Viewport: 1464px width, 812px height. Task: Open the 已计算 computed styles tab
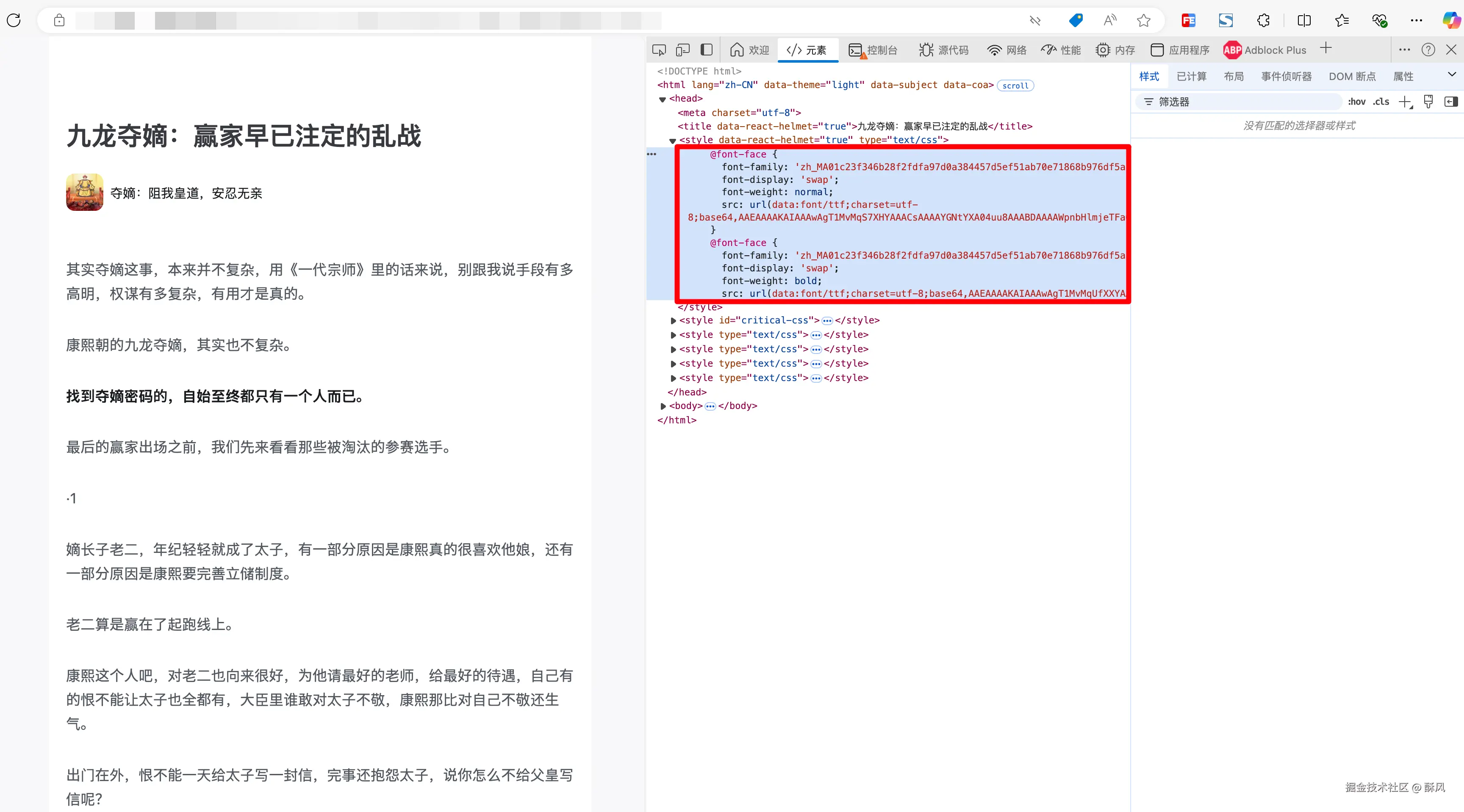click(1191, 76)
